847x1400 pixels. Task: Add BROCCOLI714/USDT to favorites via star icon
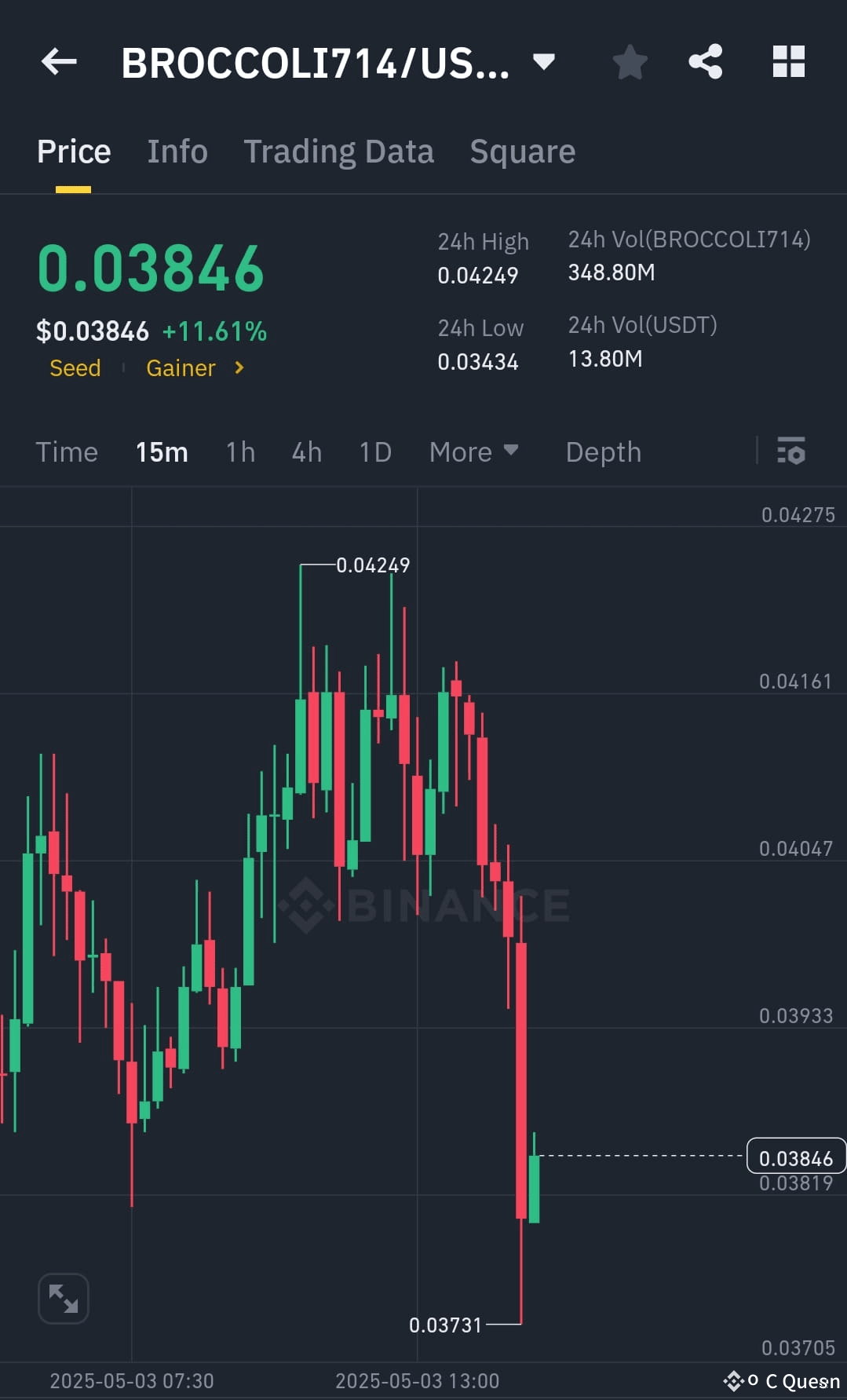tap(630, 62)
